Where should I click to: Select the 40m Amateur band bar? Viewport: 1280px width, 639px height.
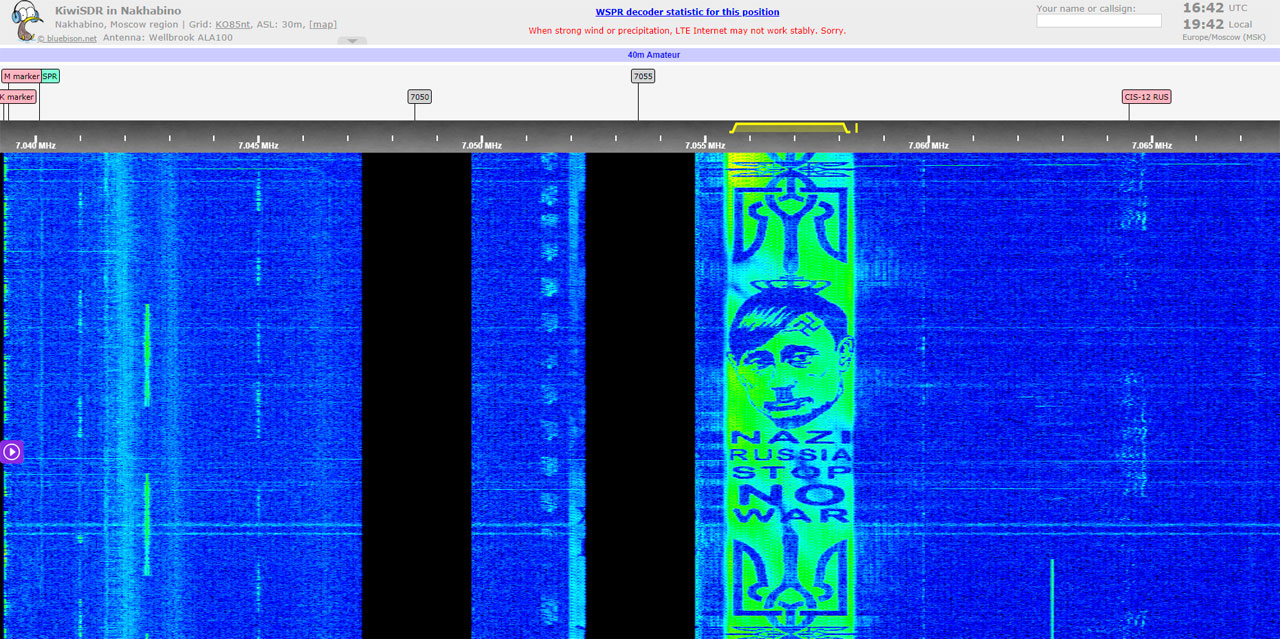653,55
